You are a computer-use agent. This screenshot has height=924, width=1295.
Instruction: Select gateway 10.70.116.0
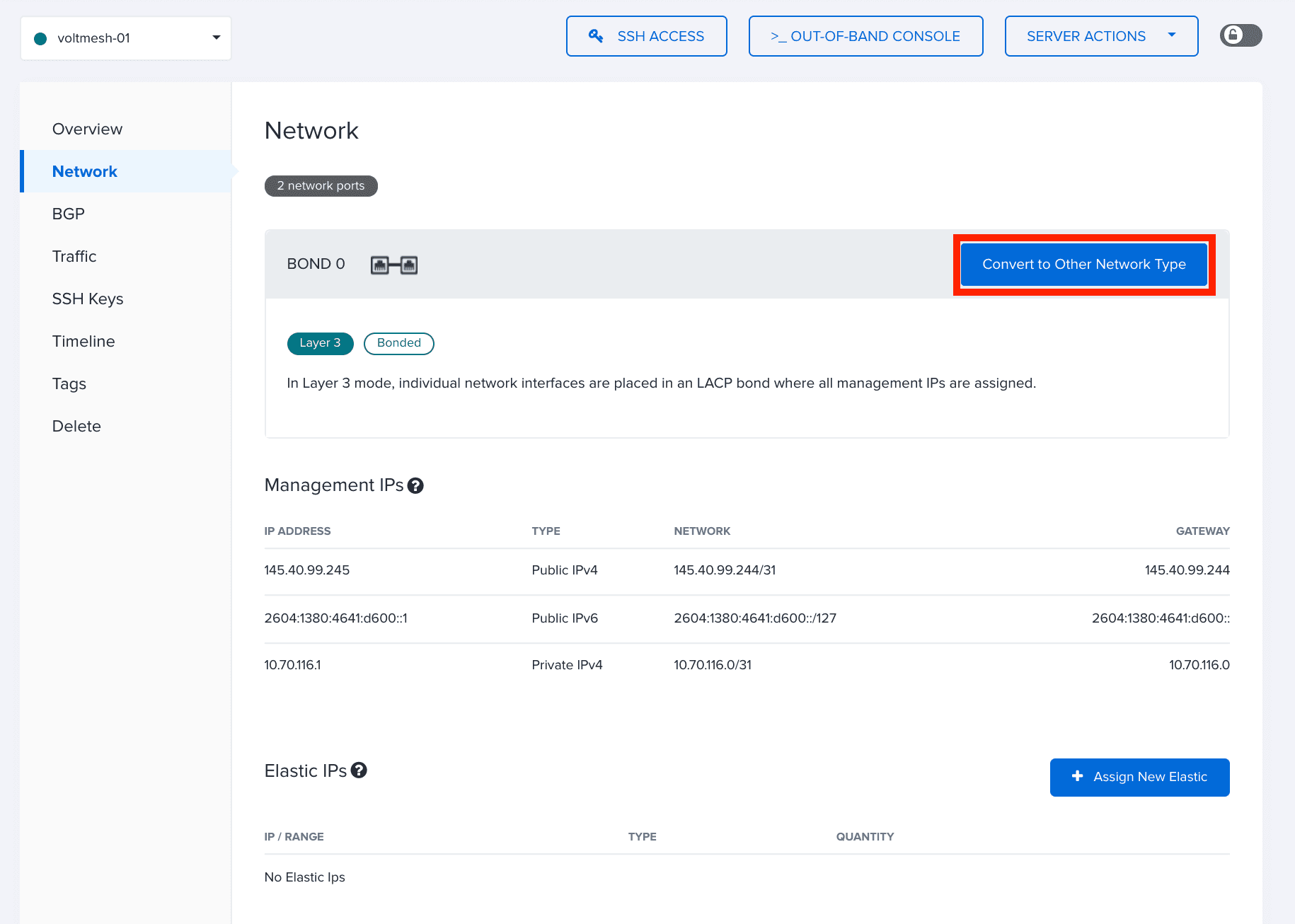1199,665
